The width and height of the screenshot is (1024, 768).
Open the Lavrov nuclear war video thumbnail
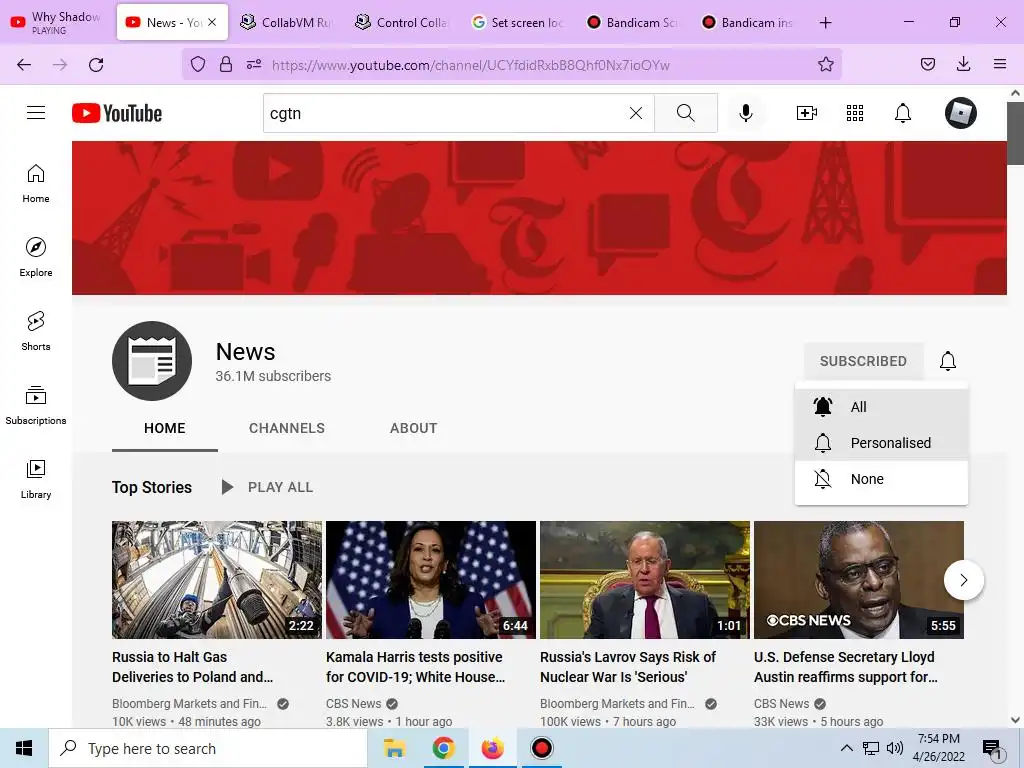point(645,580)
